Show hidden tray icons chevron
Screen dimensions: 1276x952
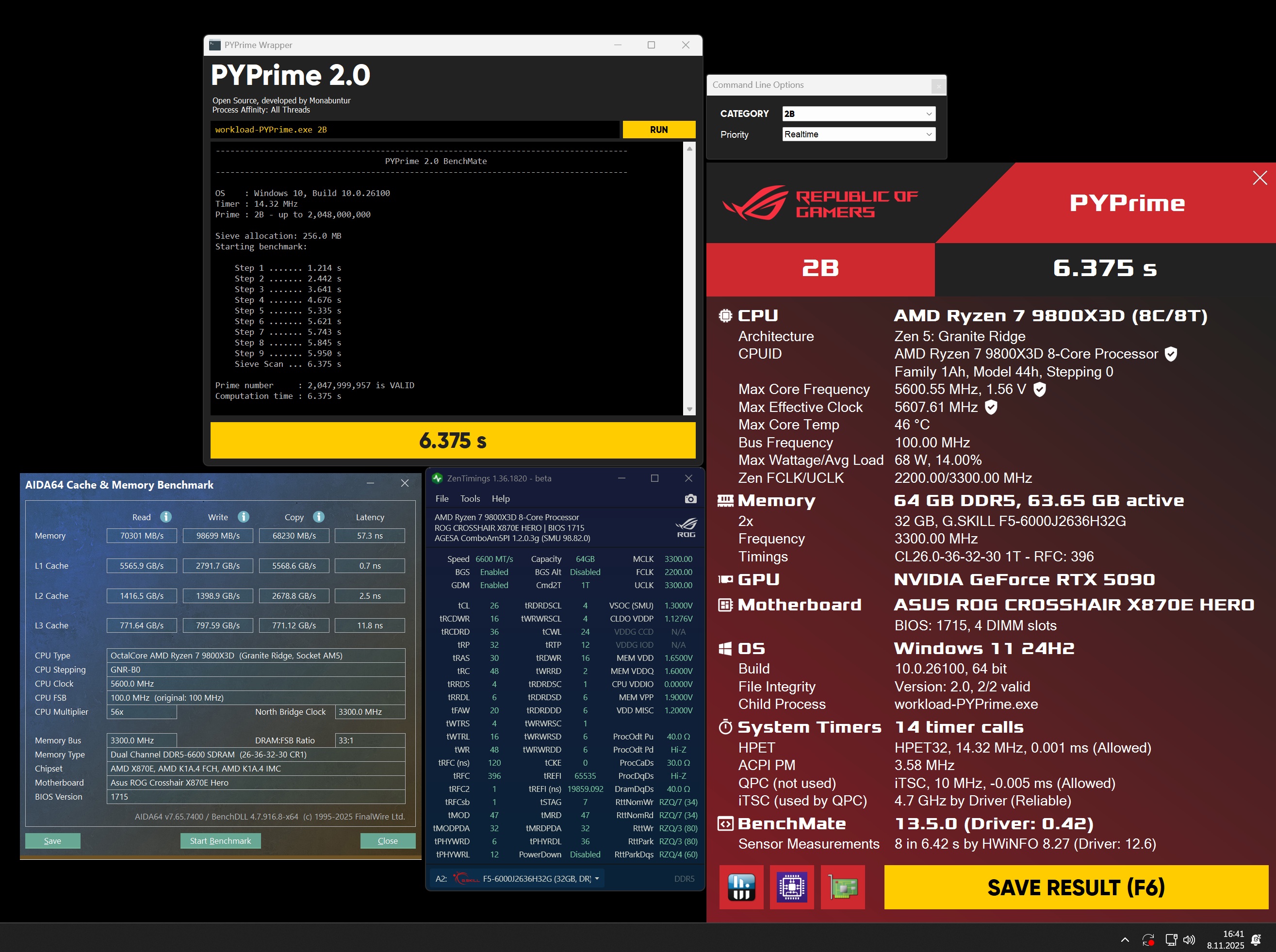[1125, 940]
